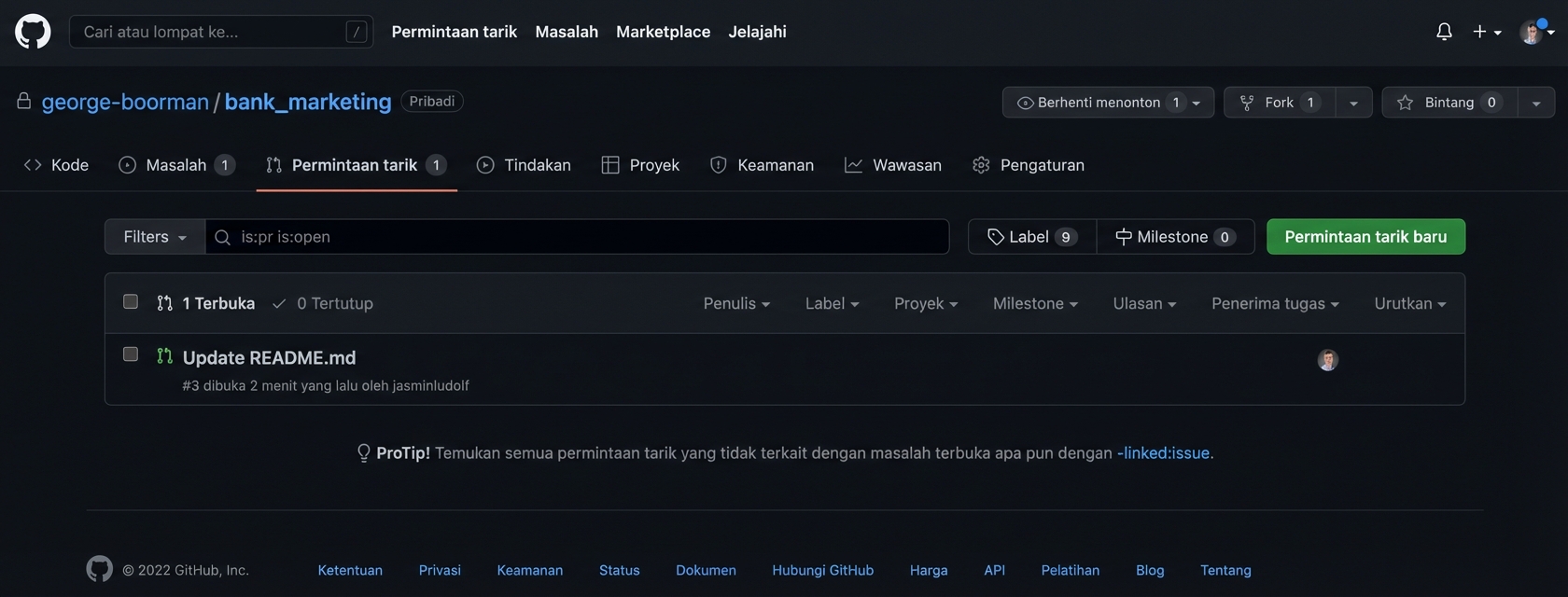Open the Penulis author filter dropdown
The image size is (1568, 597).
click(736, 303)
